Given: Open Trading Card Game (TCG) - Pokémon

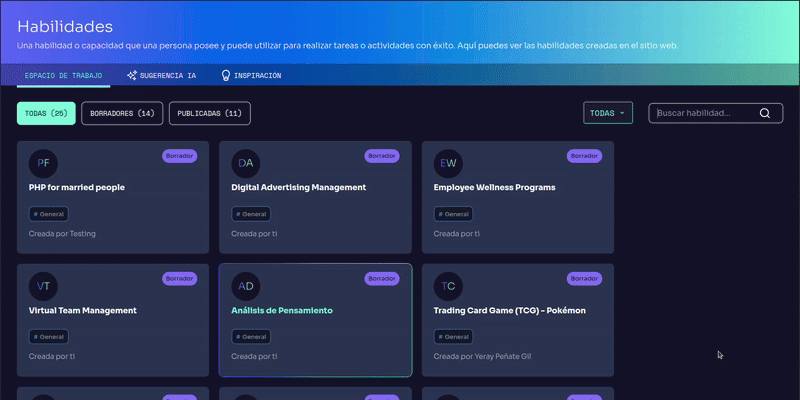Looking at the screenshot, I should coord(509,310).
